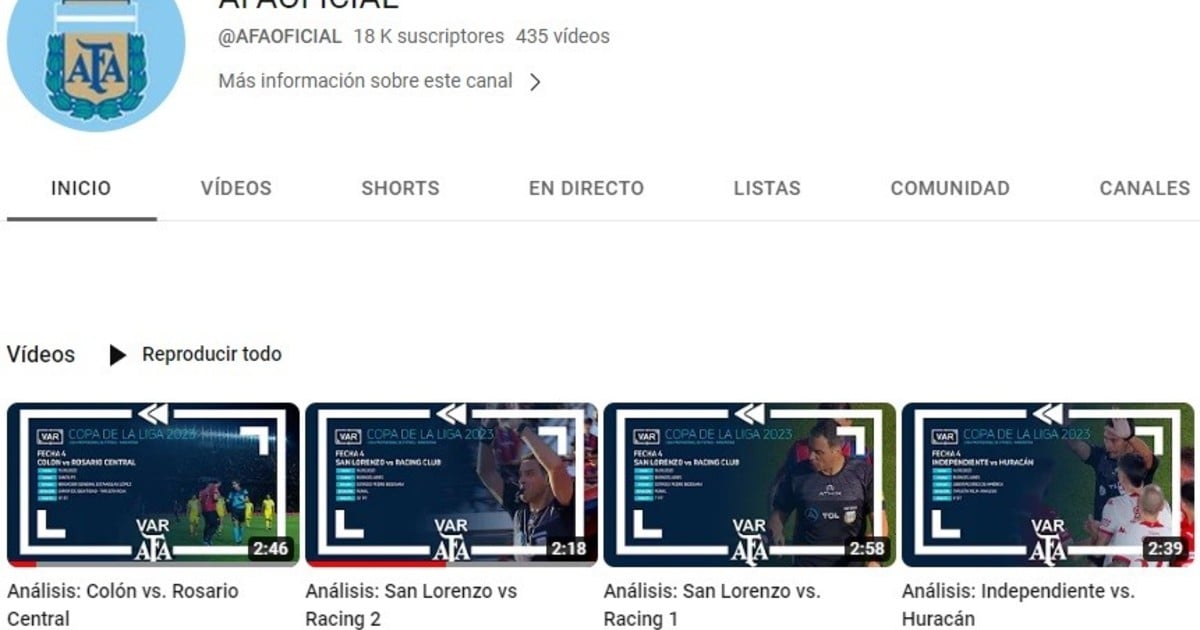Click the 18 K suscriptores count
Image resolution: width=1200 pixels, height=630 pixels.
point(429,37)
